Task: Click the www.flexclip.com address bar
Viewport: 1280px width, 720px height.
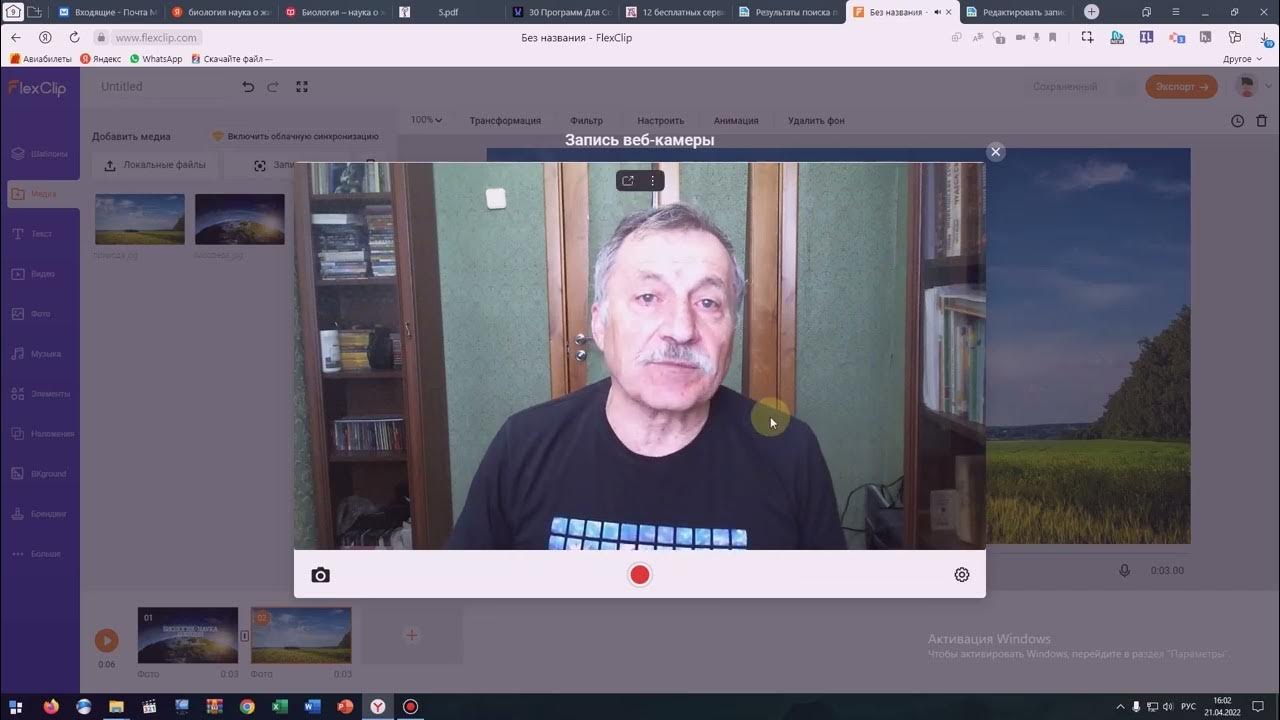Action: [x=156, y=37]
